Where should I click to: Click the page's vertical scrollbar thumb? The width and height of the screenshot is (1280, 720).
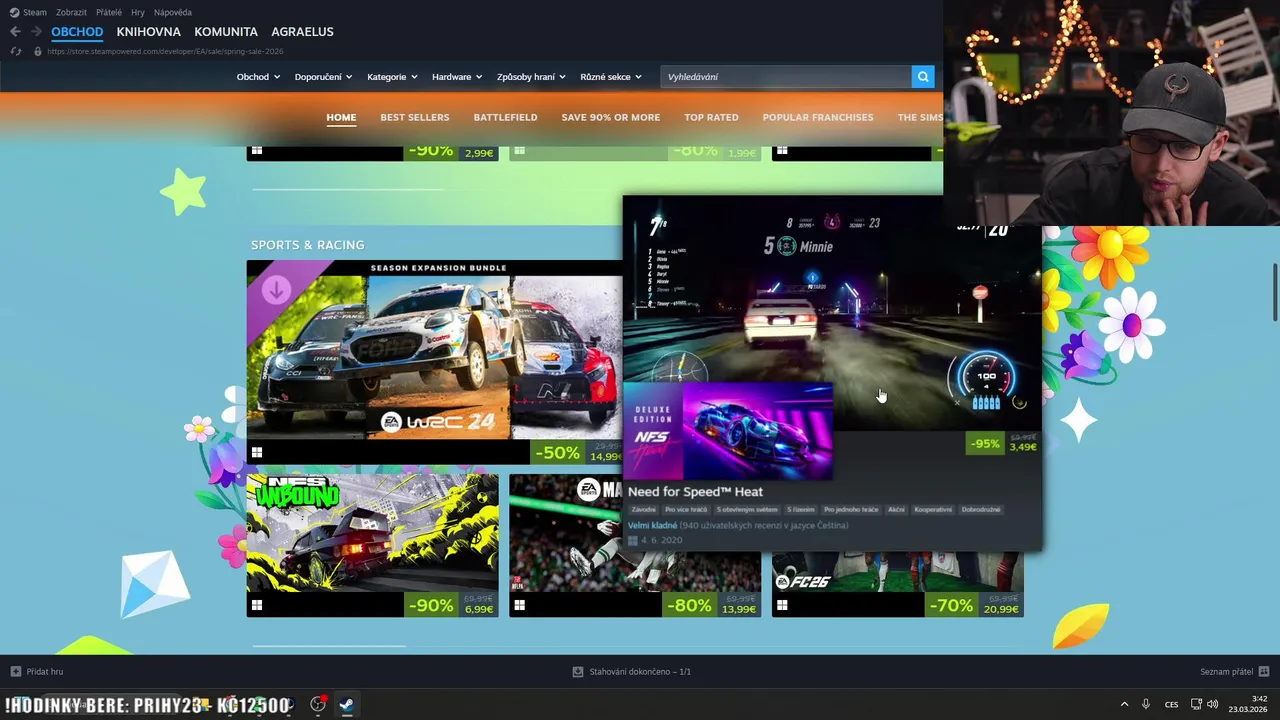(x=1274, y=292)
